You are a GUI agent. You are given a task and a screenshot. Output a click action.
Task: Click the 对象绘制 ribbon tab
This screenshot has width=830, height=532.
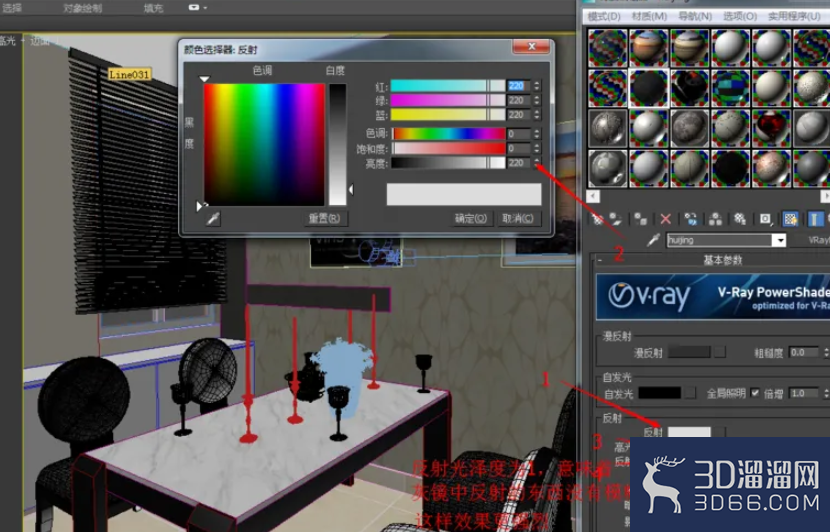click(83, 8)
